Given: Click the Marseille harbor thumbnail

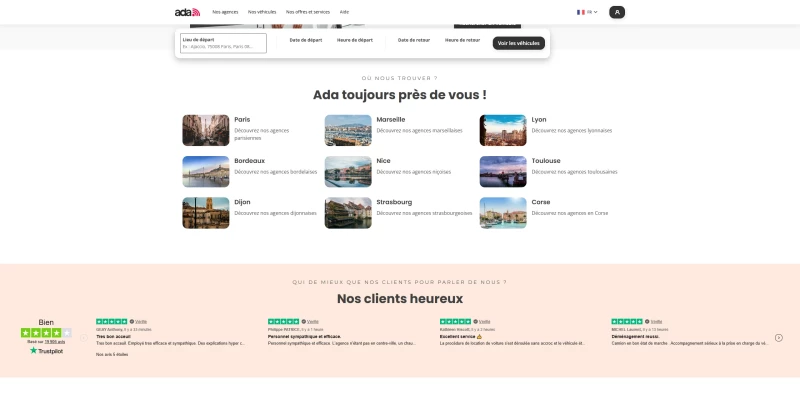Looking at the screenshot, I should (348, 130).
